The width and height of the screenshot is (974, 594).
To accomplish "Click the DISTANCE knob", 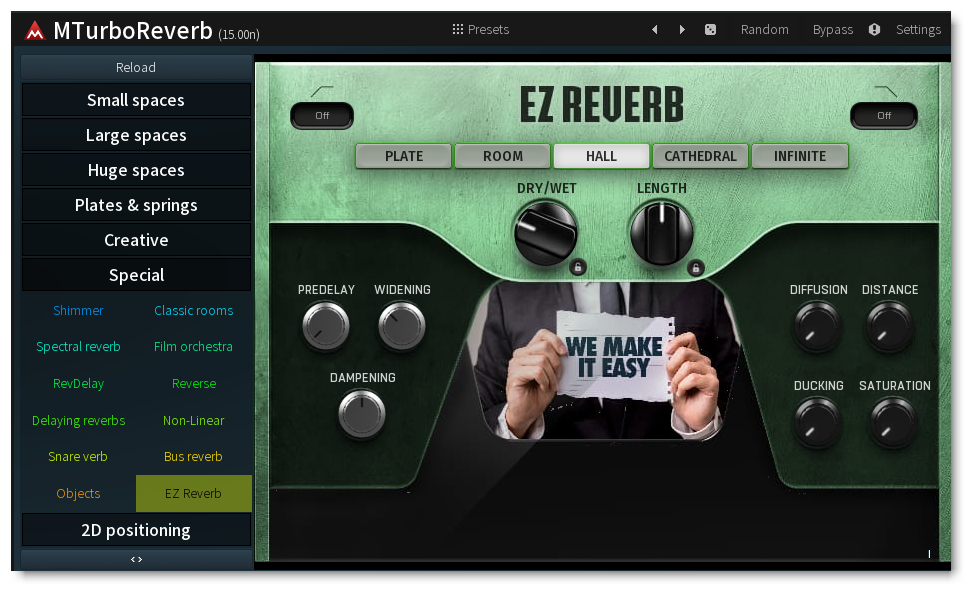I will tap(889, 326).
